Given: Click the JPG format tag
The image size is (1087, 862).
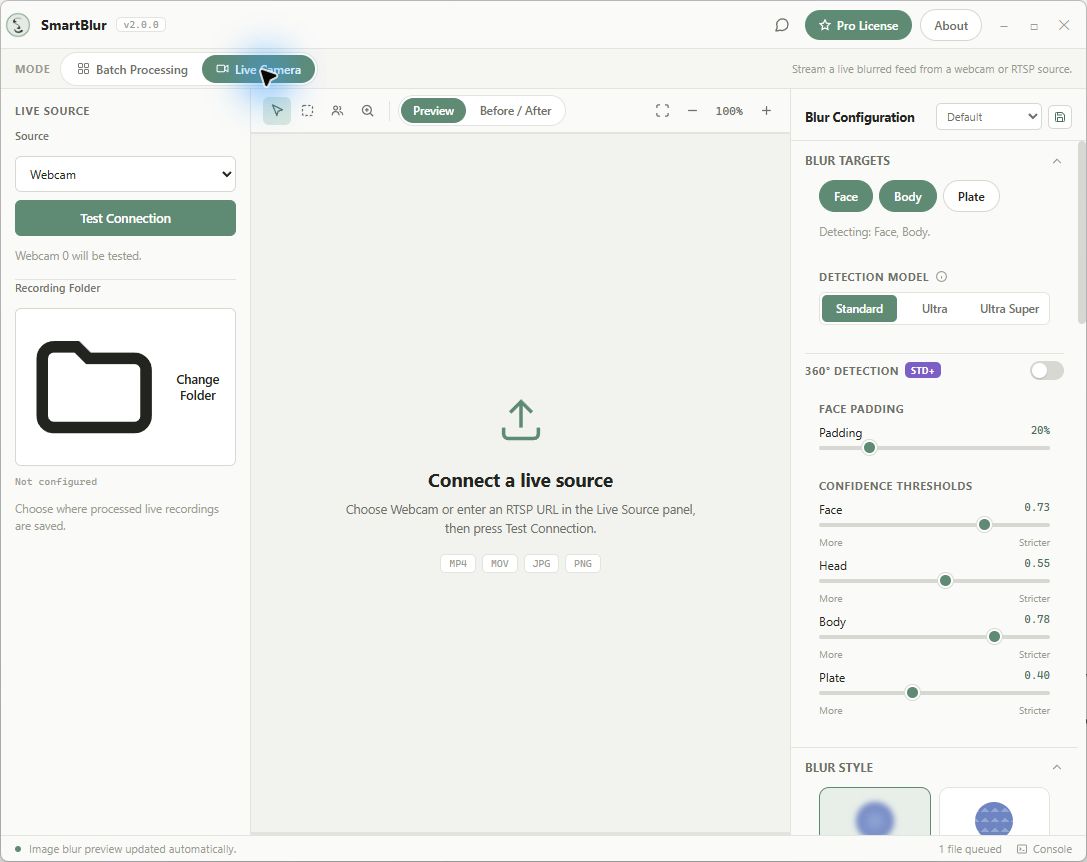Looking at the screenshot, I should (x=541, y=563).
